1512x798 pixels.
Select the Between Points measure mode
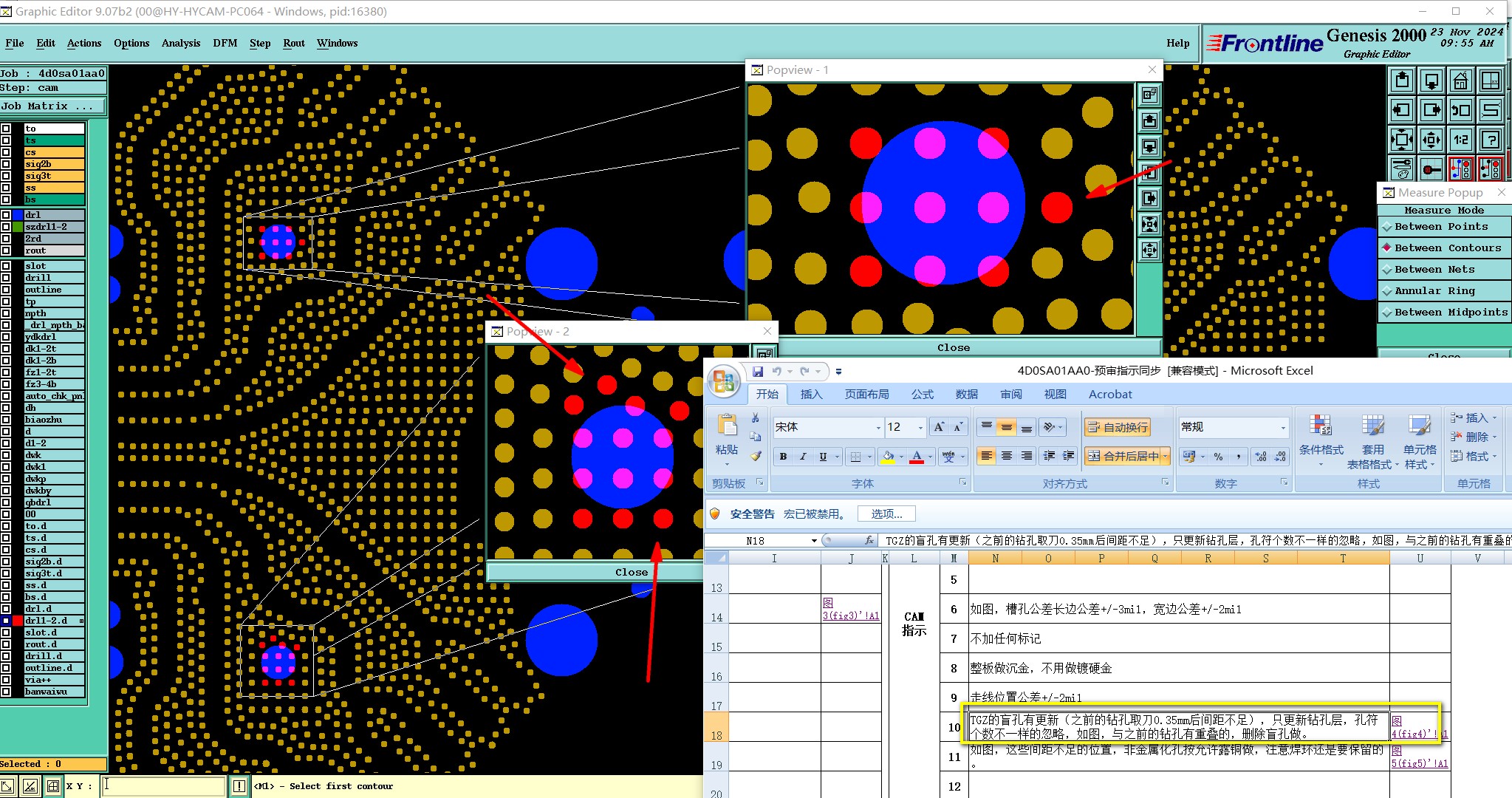pos(1441,227)
